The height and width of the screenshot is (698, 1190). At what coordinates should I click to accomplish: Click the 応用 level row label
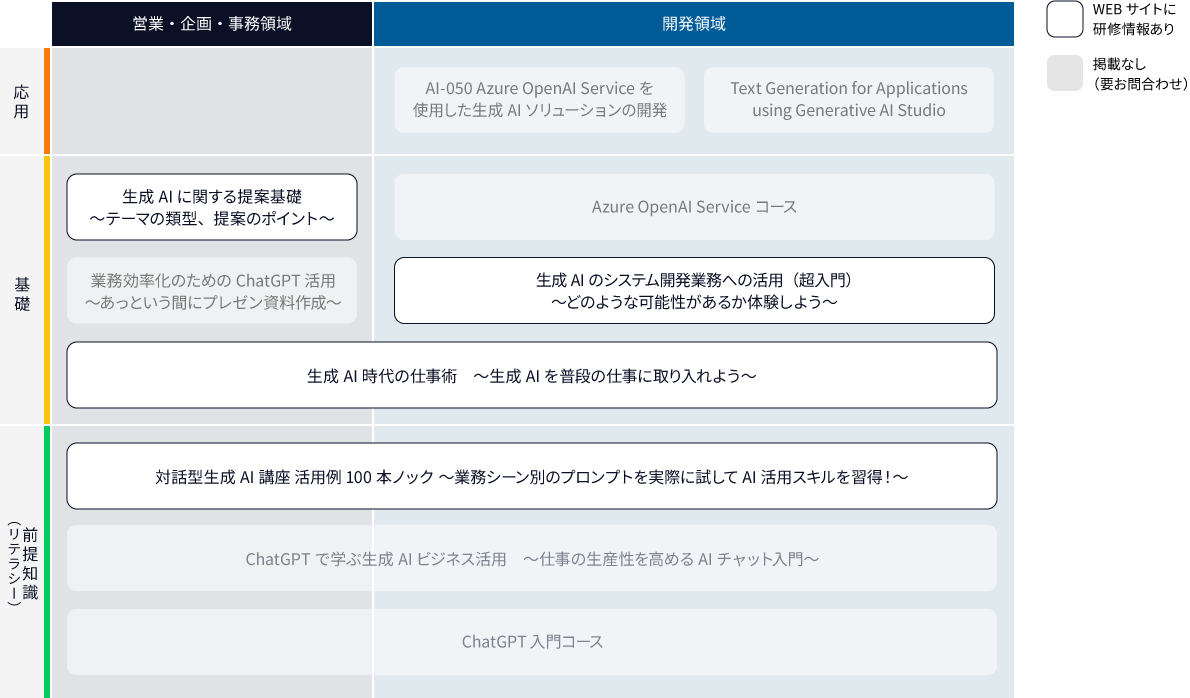pyautogui.click(x=21, y=102)
